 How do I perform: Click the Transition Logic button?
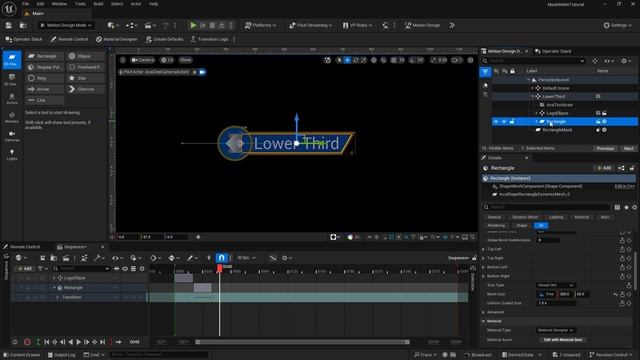(209, 39)
